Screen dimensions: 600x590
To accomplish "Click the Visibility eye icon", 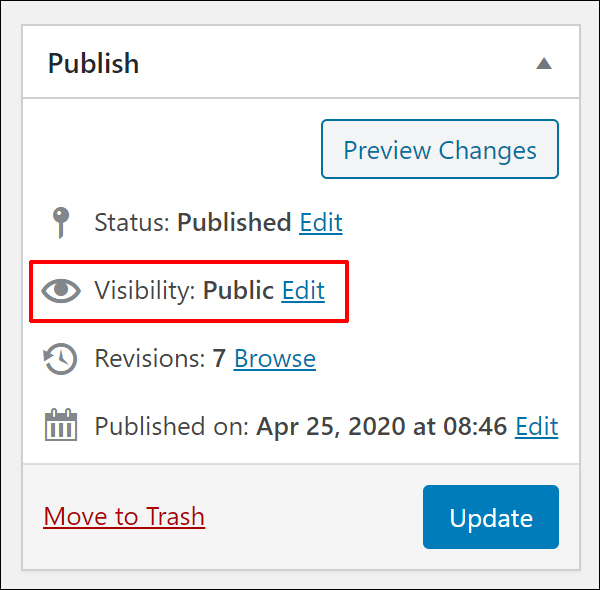I will coord(61,291).
